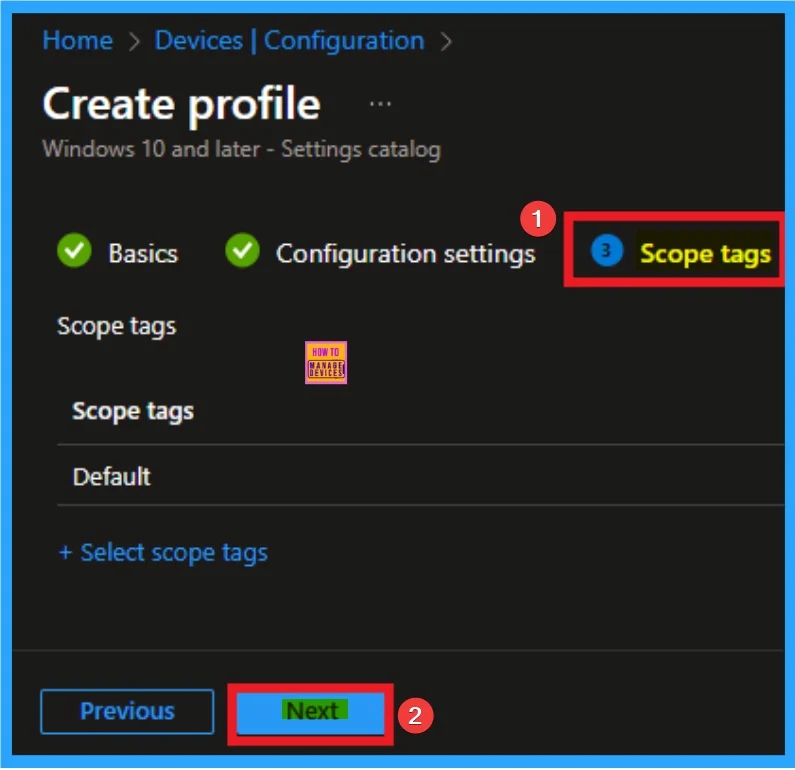Click the Previous button
The width and height of the screenshot is (795, 770).
[127, 711]
